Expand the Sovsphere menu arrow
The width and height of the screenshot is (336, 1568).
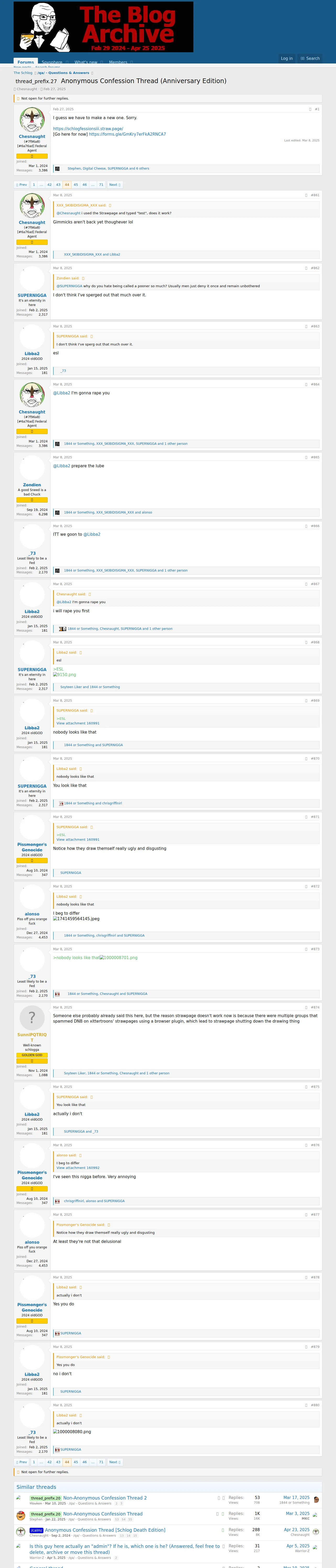click(x=67, y=62)
